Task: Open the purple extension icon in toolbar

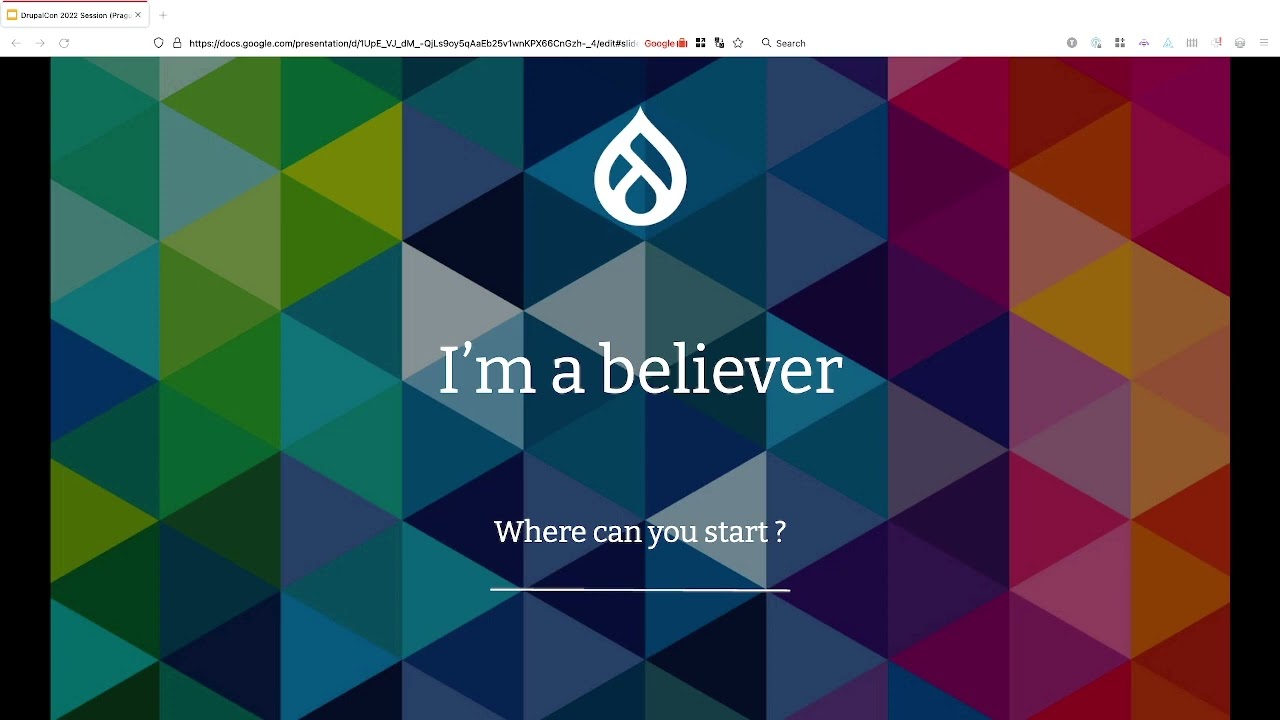Action: (1144, 43)
